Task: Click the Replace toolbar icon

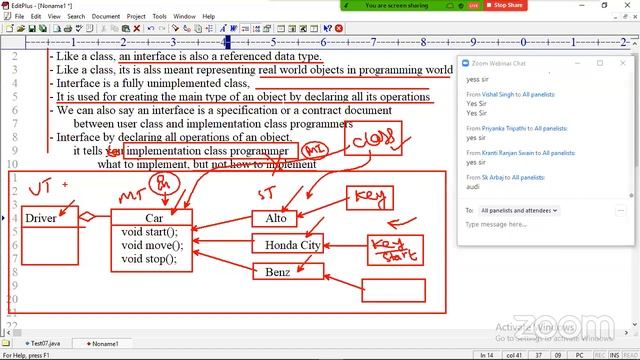Action: pos(187,29)
